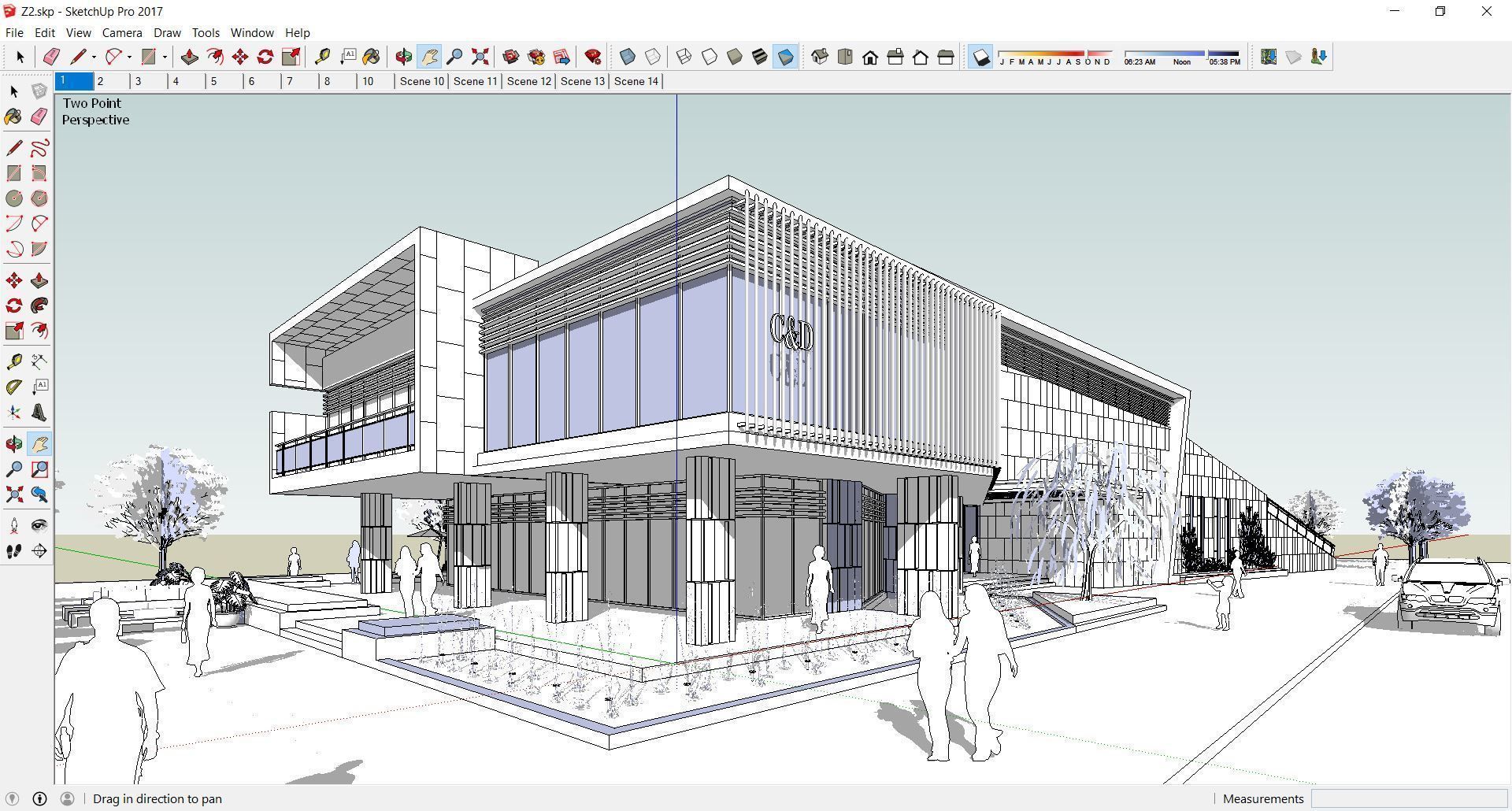The width and height of the screenshot is (1512, 811).
Task: Open the File menu
Action: (14, 32)
